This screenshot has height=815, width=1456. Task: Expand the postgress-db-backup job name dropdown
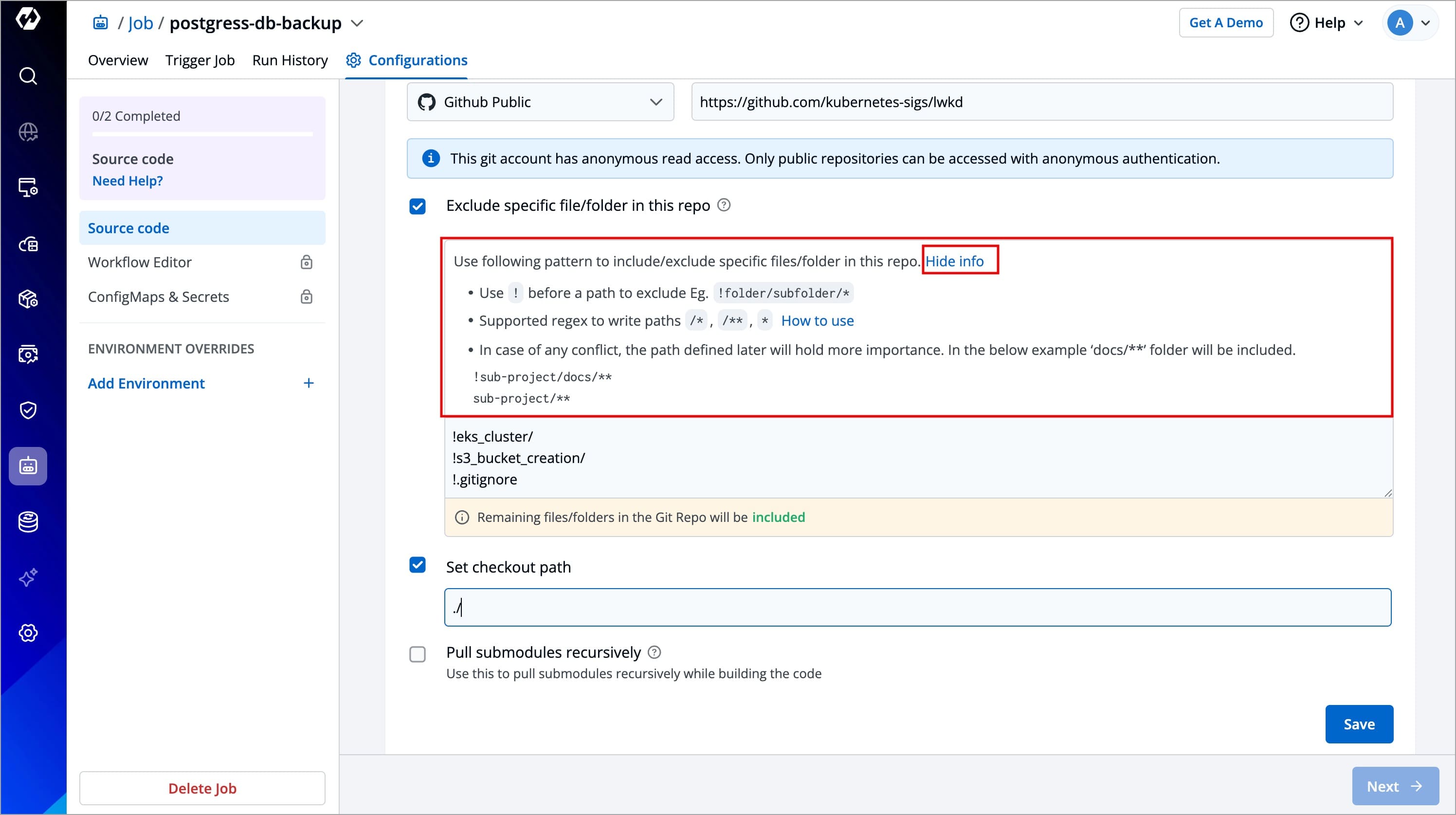point(357,23)
